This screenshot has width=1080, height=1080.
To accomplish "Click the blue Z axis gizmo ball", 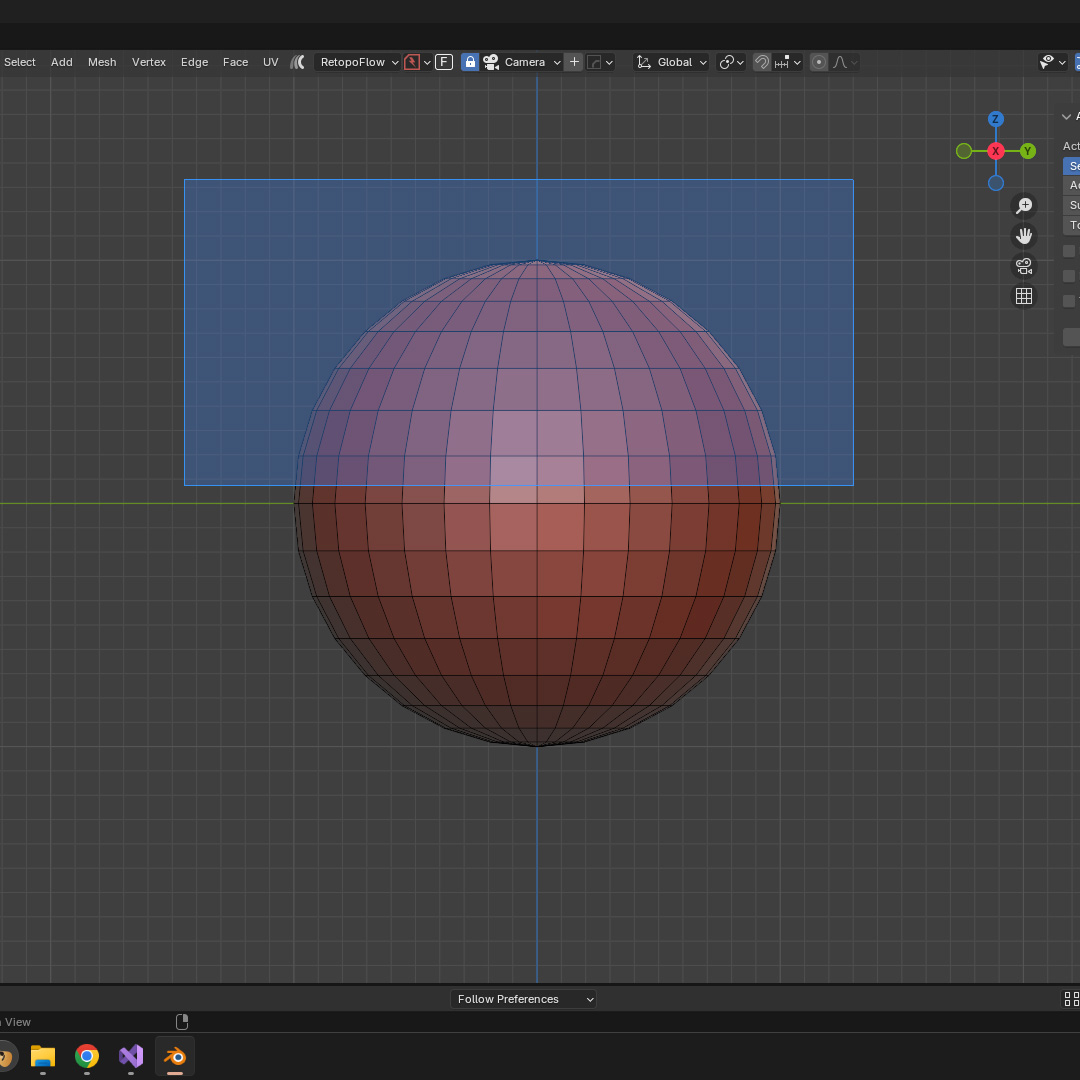I will pos(995,119).
